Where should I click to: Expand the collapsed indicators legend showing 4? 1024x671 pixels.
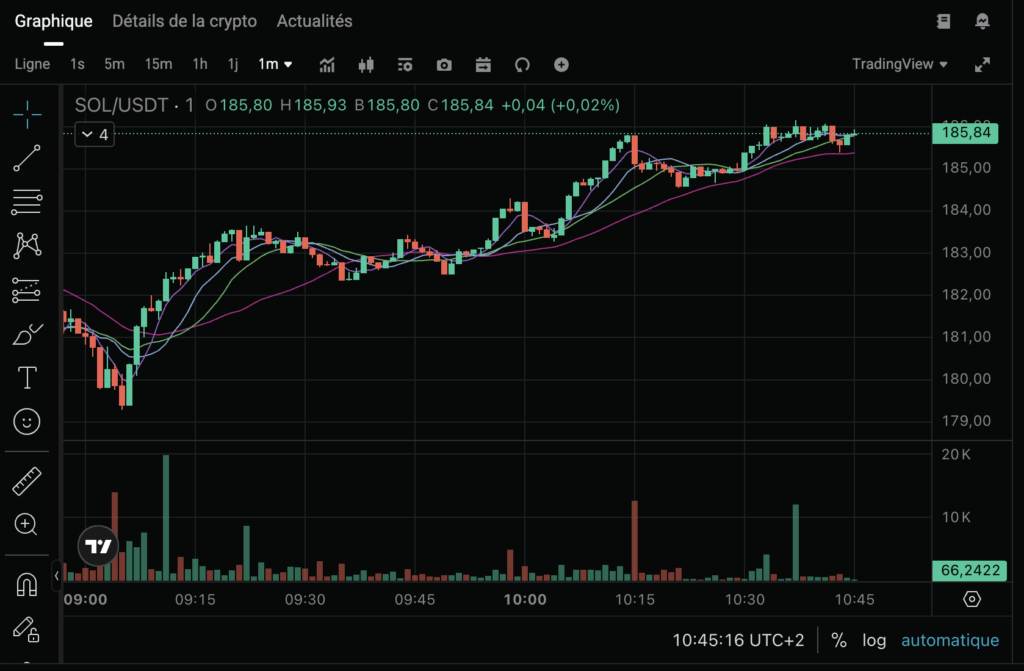95,134
